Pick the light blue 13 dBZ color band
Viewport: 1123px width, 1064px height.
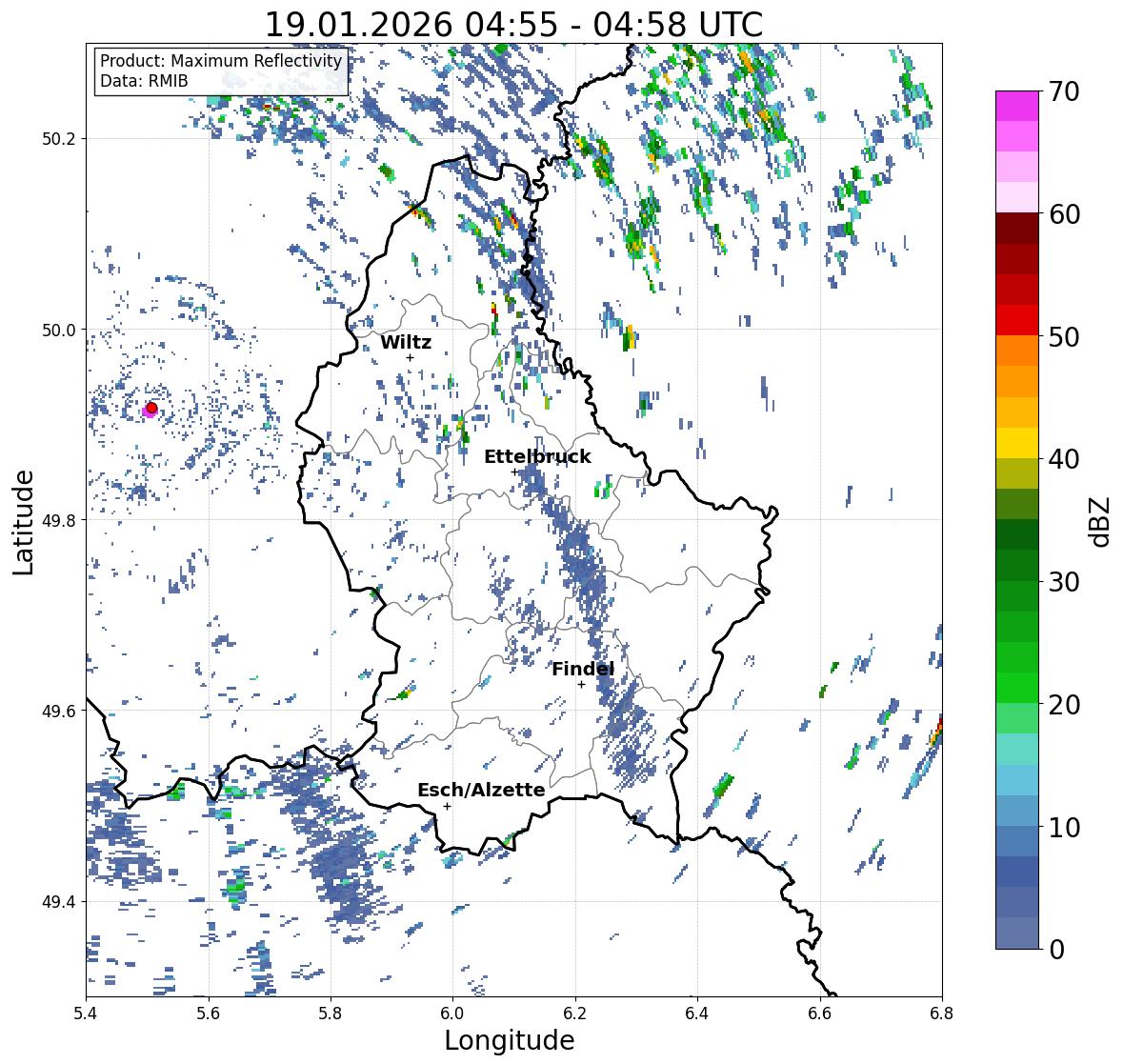[1017, 780]
